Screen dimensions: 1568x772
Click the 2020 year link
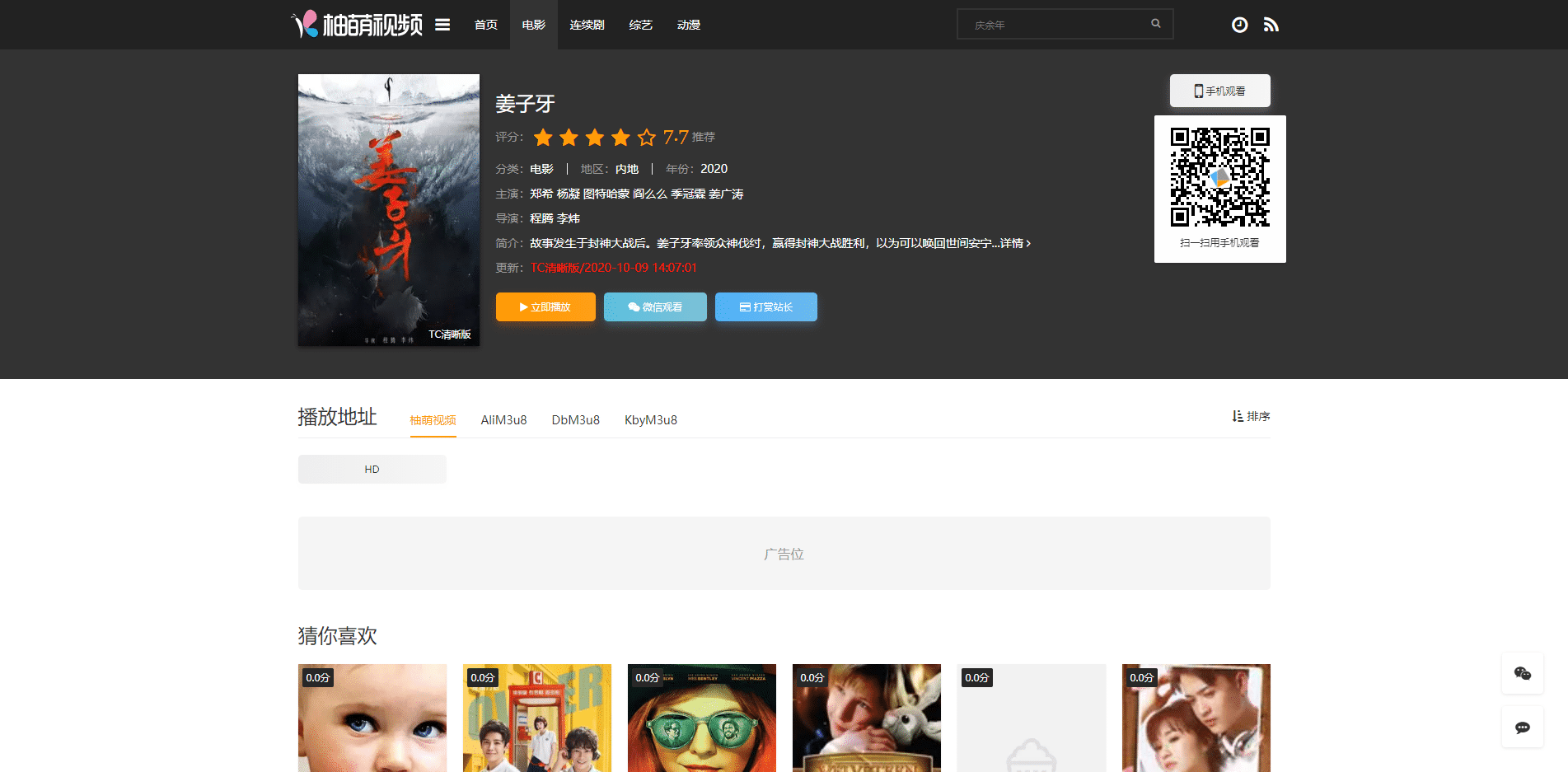tap(714, 169)
